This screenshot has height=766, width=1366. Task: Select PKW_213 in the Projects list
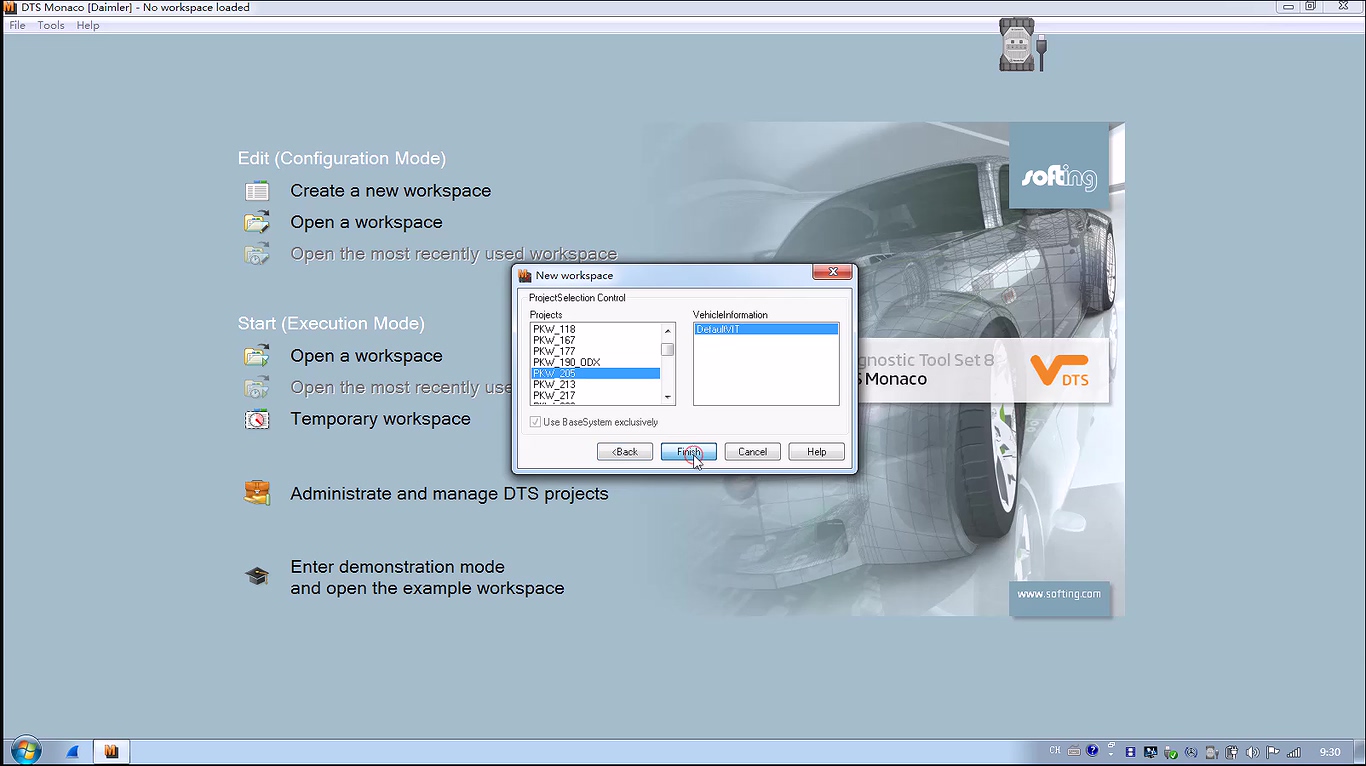[554, 385]
